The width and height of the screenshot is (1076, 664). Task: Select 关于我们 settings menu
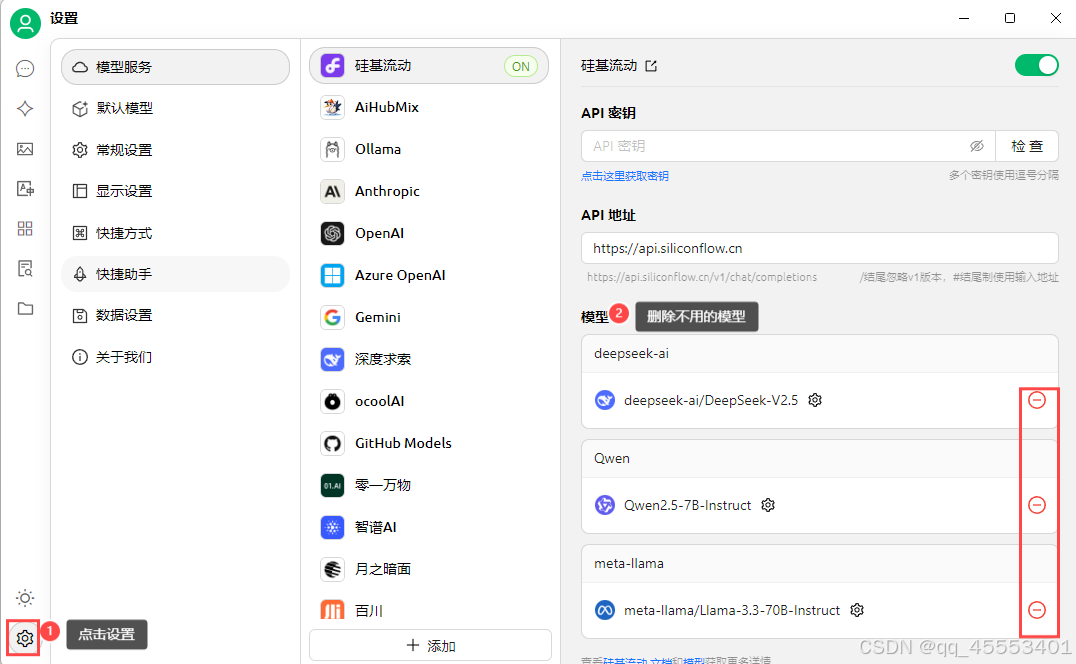(x=176, y=357)
